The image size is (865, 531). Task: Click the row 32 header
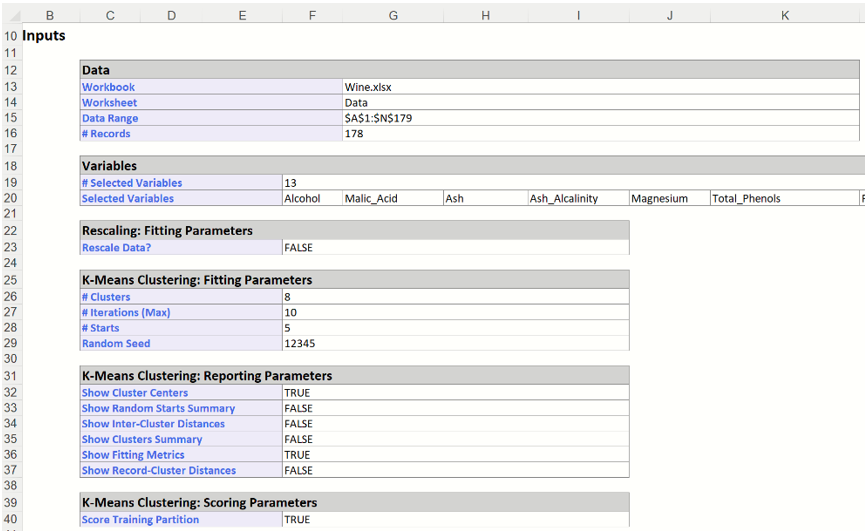10,393
